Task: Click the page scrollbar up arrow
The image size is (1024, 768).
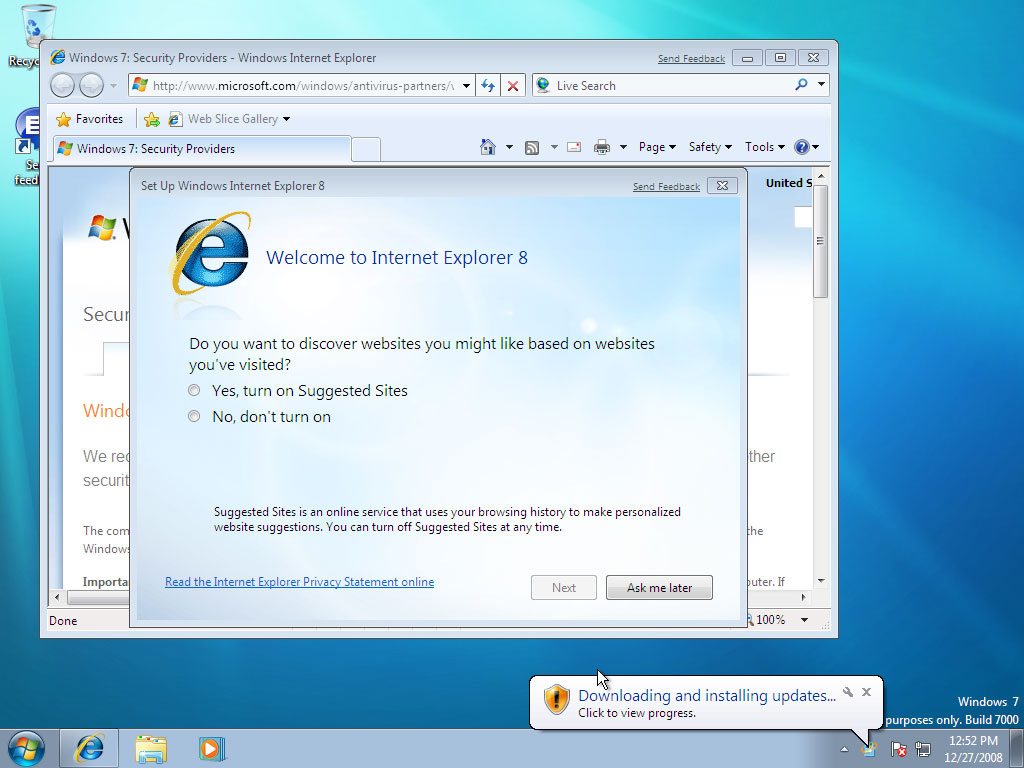Action: point(821,176)
